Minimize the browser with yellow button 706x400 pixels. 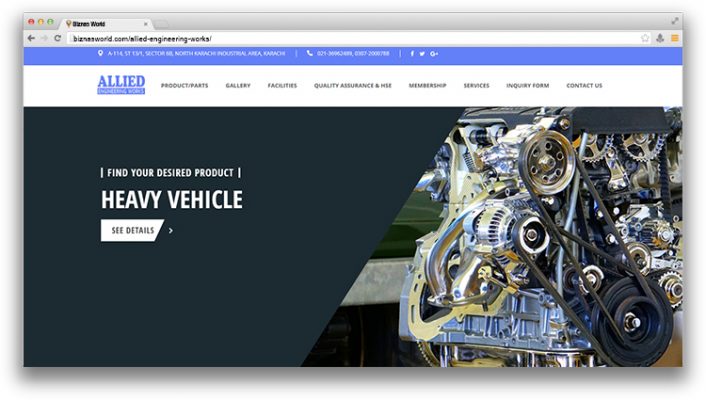click(41, 22)
